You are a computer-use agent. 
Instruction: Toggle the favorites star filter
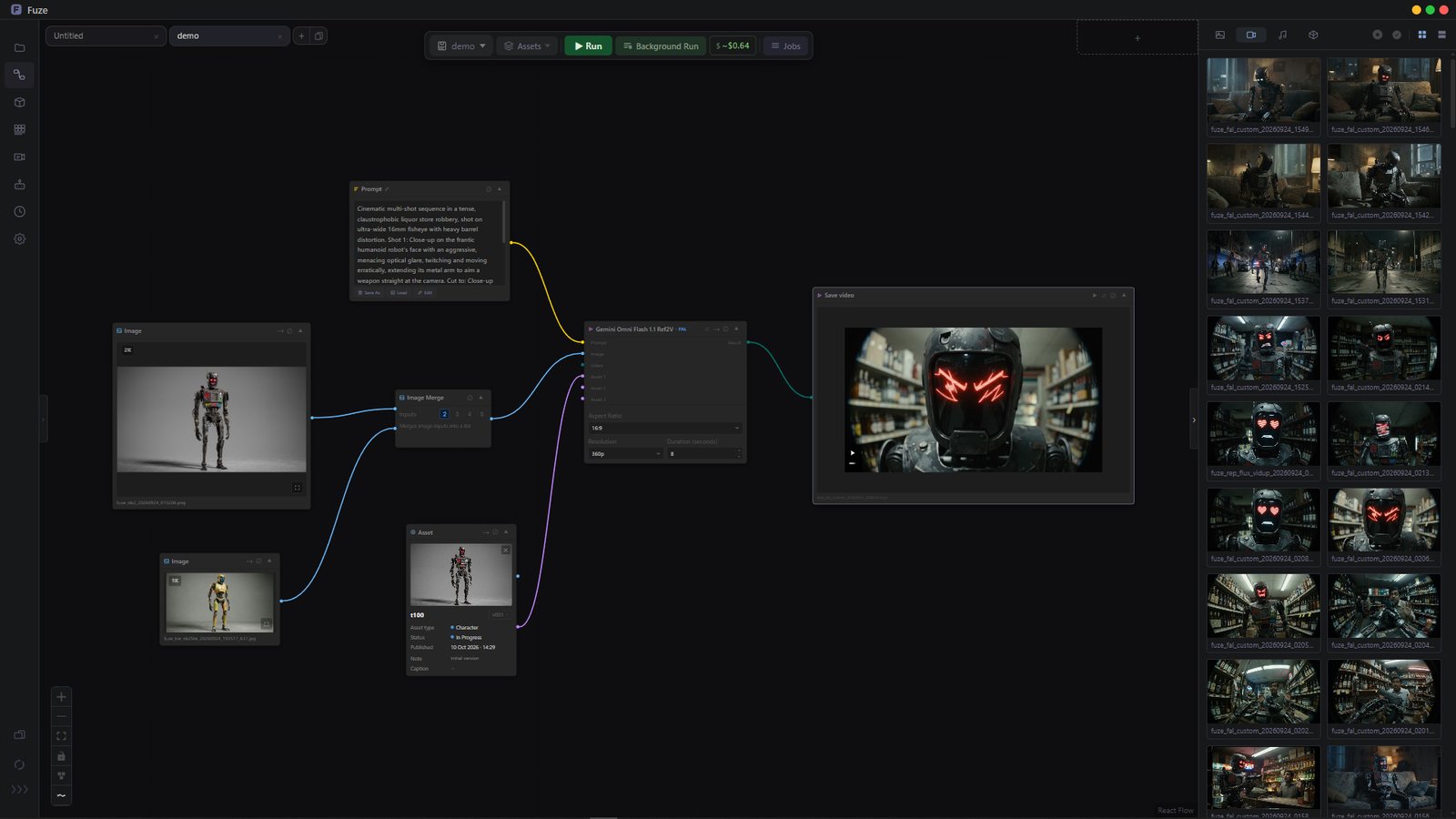click(1377, 35)
